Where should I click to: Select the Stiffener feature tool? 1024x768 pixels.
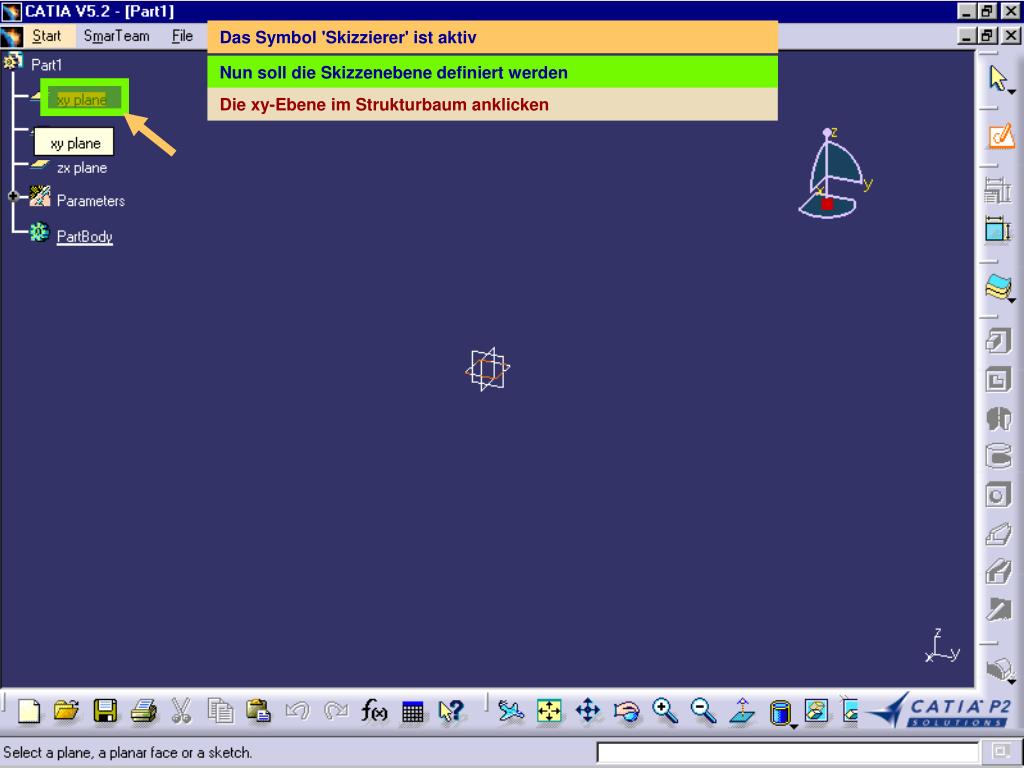tap(997, 610)
